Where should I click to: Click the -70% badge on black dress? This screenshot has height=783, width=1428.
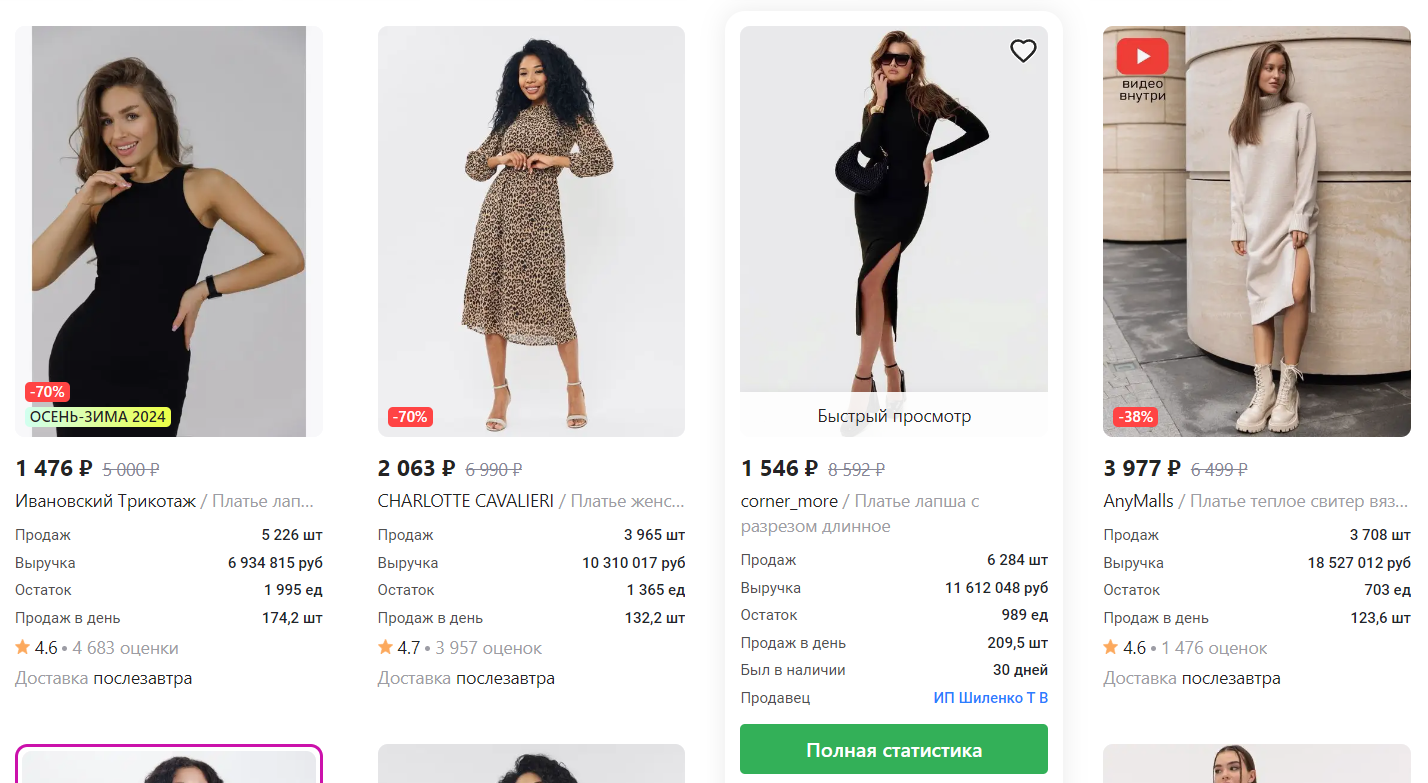click(47, 392)
